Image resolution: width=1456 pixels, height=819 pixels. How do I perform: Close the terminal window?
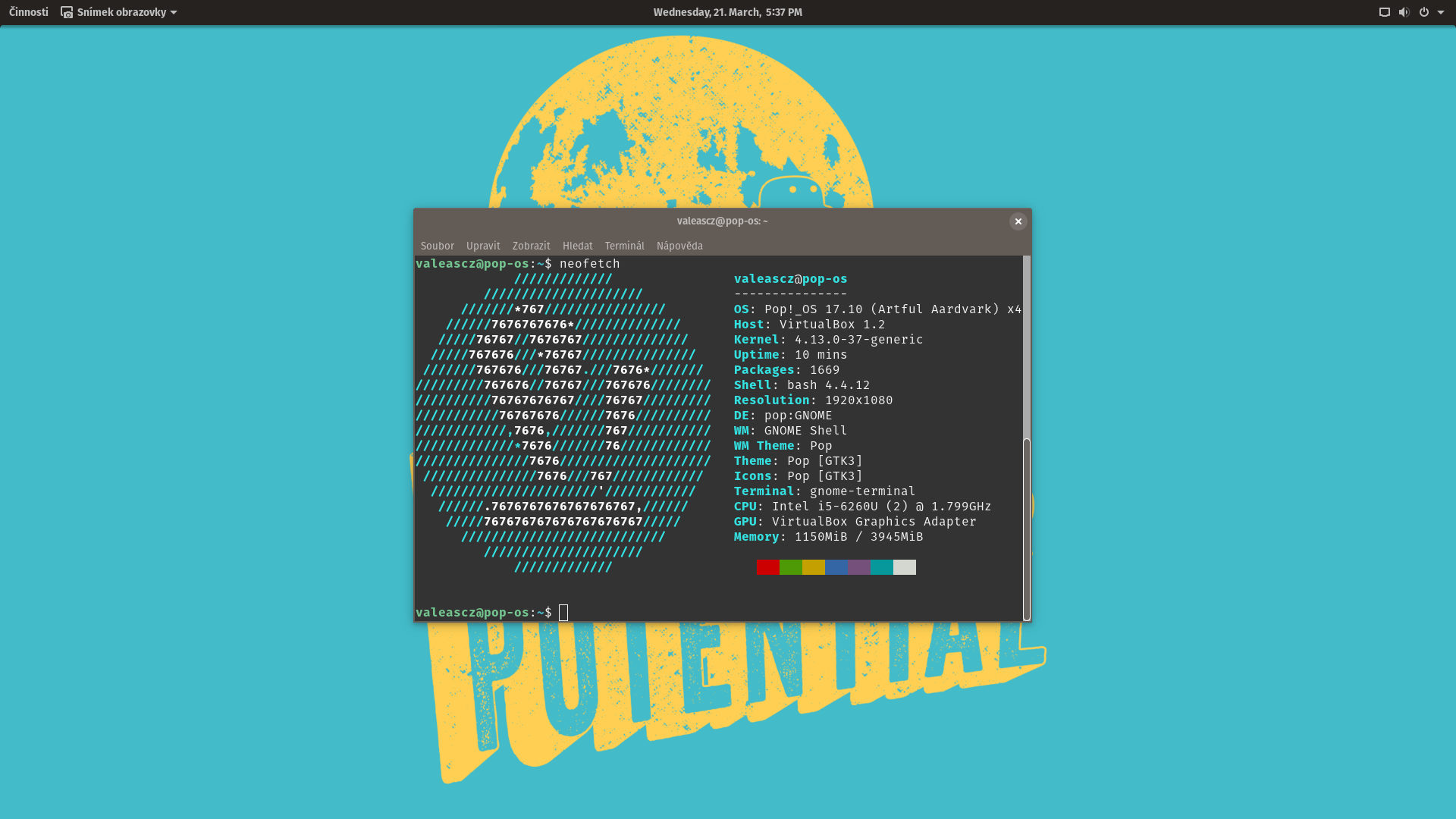click(1018, 221)
